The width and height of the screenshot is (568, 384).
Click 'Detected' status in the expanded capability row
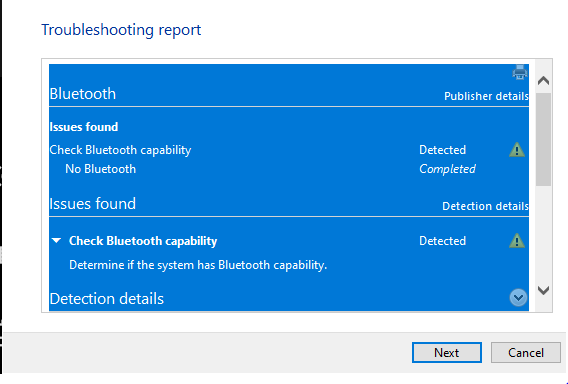click(x=442, y=241)
